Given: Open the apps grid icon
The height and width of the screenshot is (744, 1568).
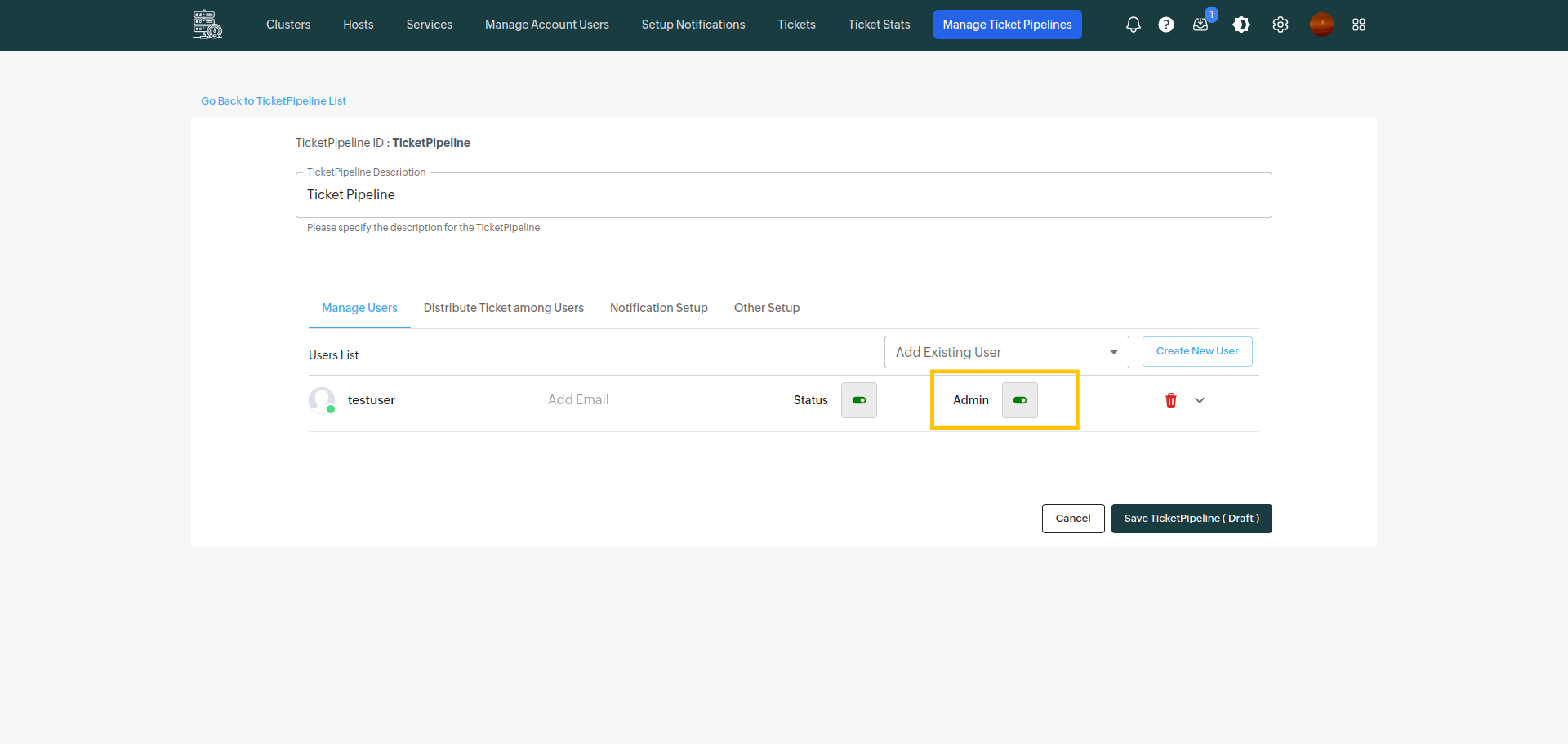Looking at the screenshot, I should pos(1359,25).
